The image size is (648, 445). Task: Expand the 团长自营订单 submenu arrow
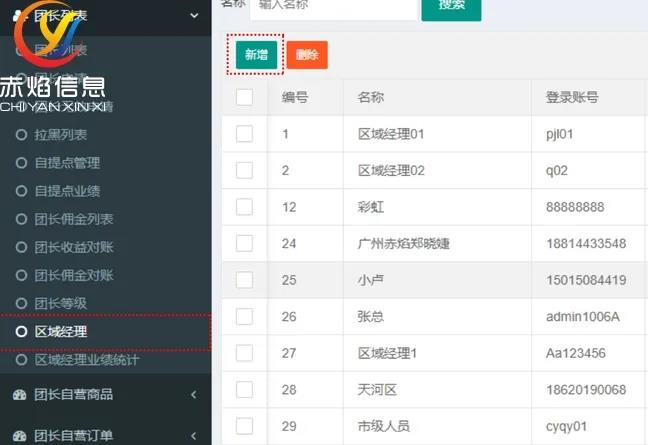click(x=193, y=435)
